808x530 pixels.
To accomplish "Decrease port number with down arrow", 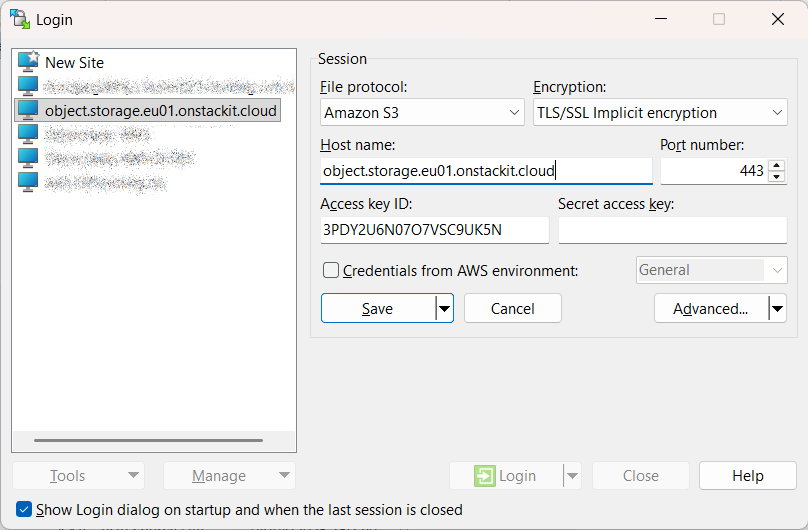I will click(776, 177).
